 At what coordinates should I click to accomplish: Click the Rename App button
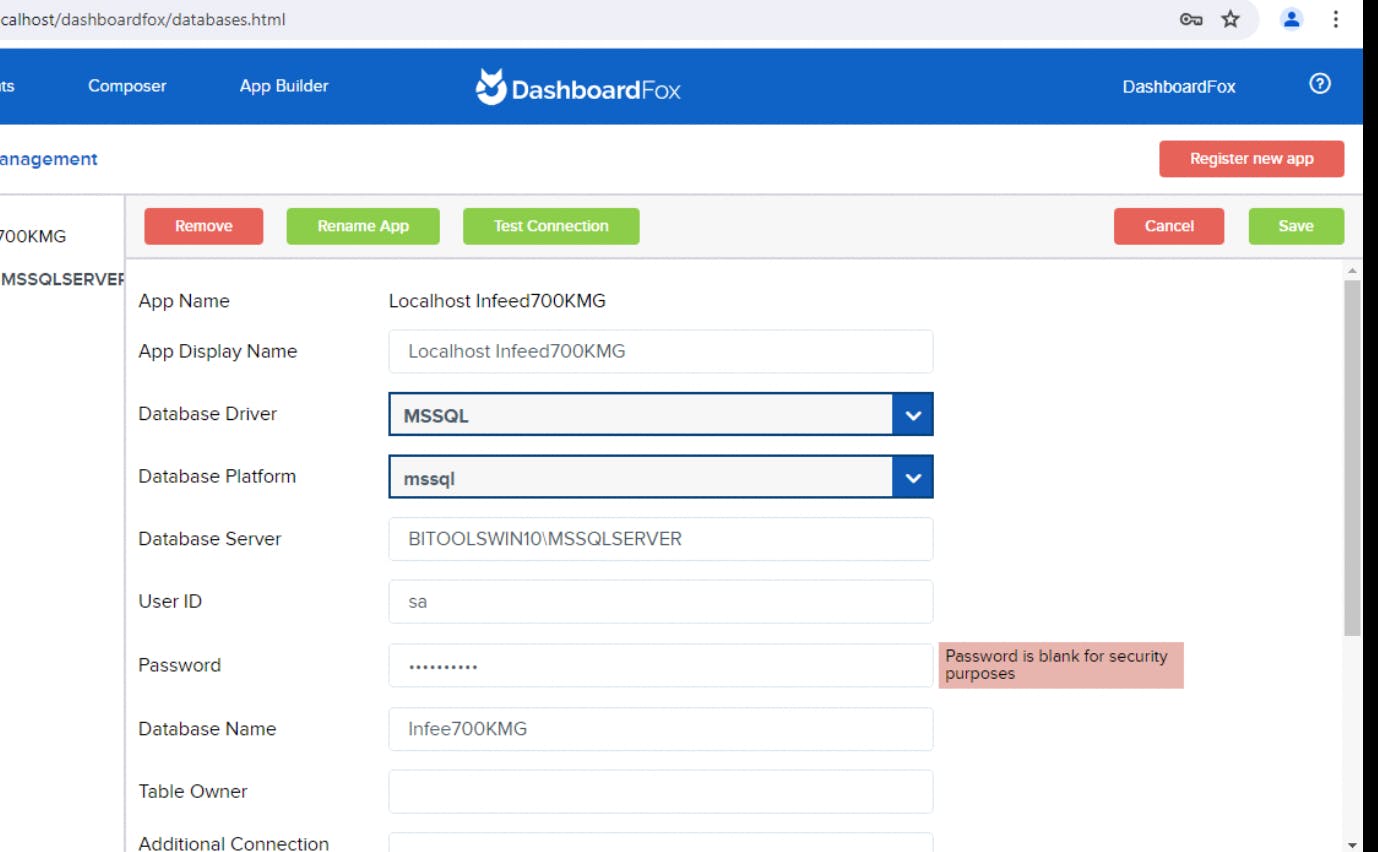pyautogui.click(x=363, y=226)
